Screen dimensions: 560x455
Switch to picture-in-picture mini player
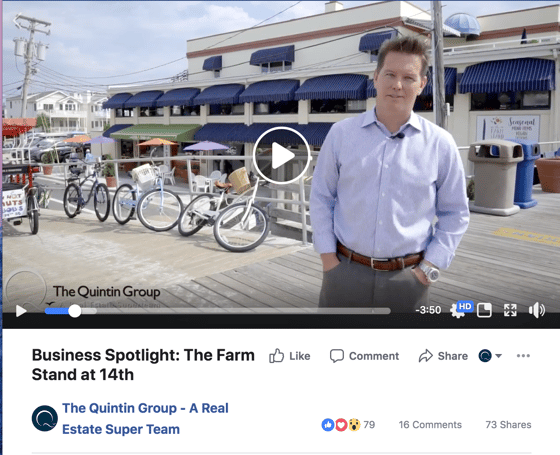(x=484, y=310)
